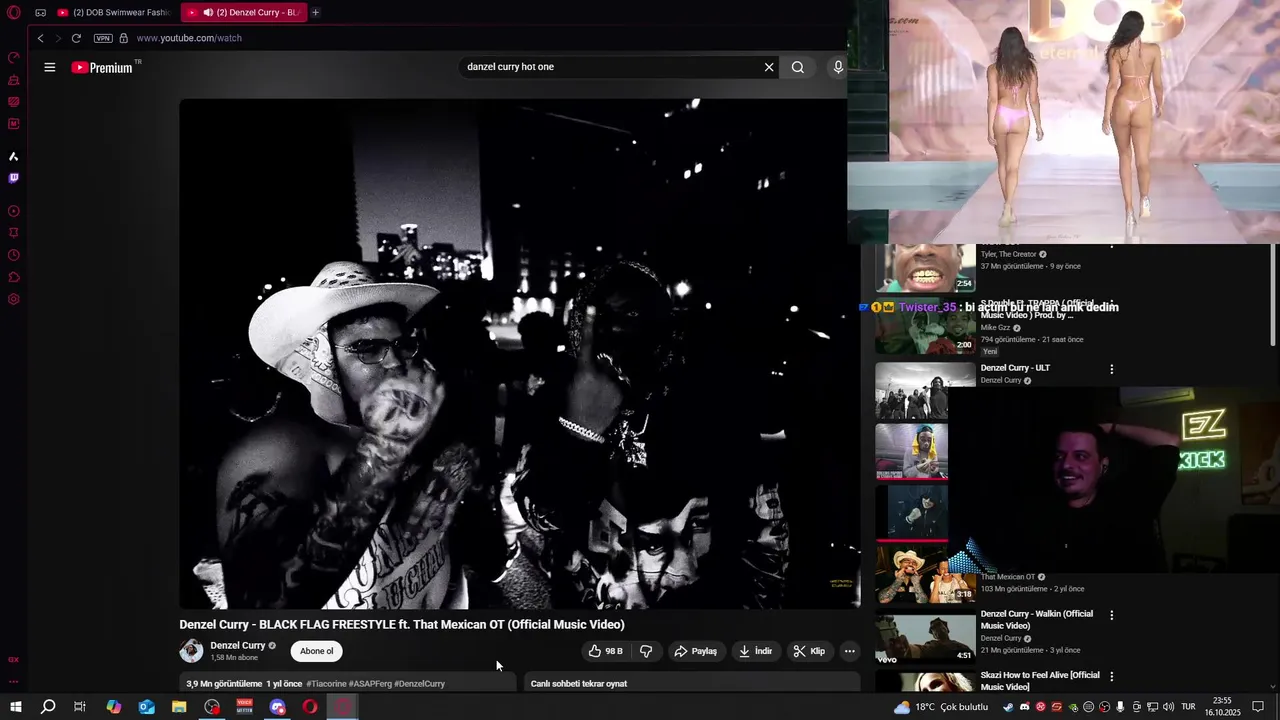The image size is (1280, 720).
Task: Click the Abone ol subscribe button
Action: point(317,651)
